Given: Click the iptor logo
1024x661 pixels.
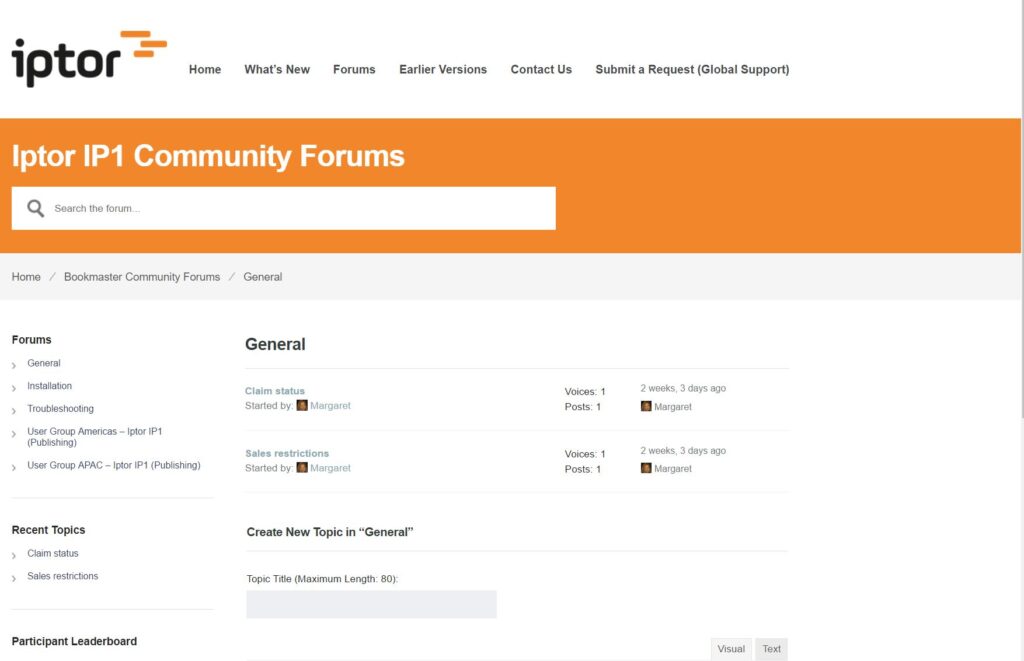Looking at the screenshot, I should click(89, 59).
